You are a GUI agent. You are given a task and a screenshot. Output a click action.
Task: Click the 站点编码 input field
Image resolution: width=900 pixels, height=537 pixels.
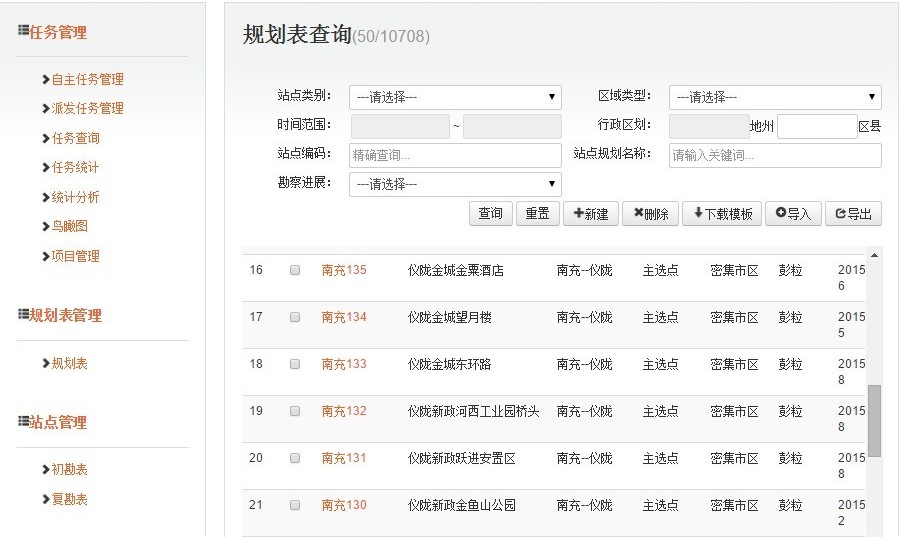[x=454, y=156]
